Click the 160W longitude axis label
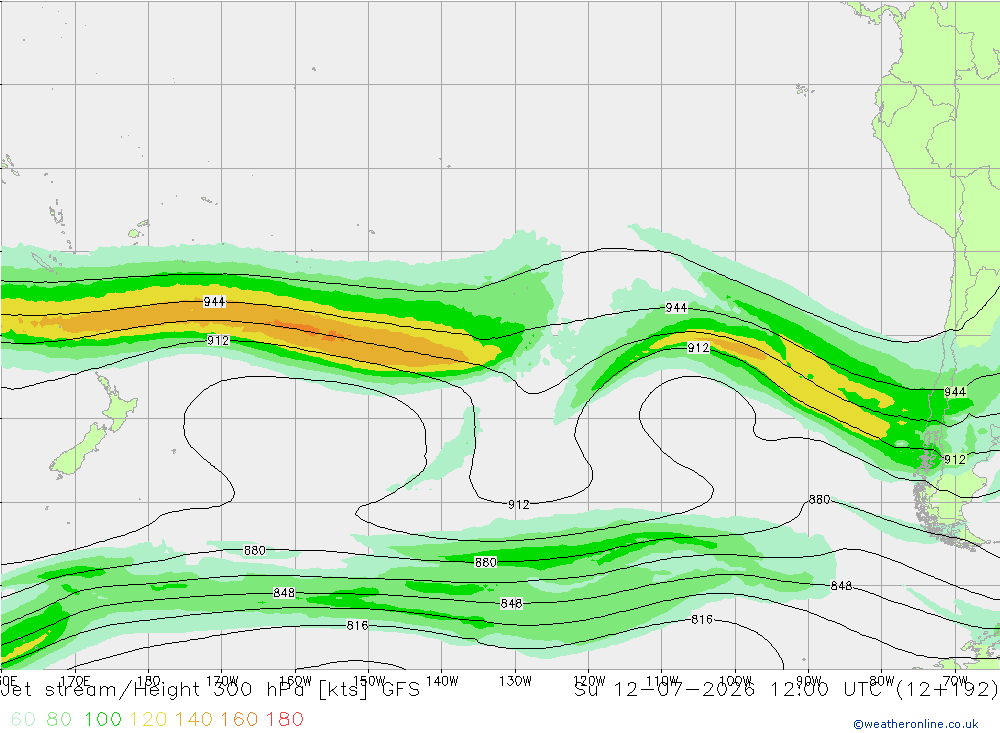1000x733 pixels. (295, 681)
